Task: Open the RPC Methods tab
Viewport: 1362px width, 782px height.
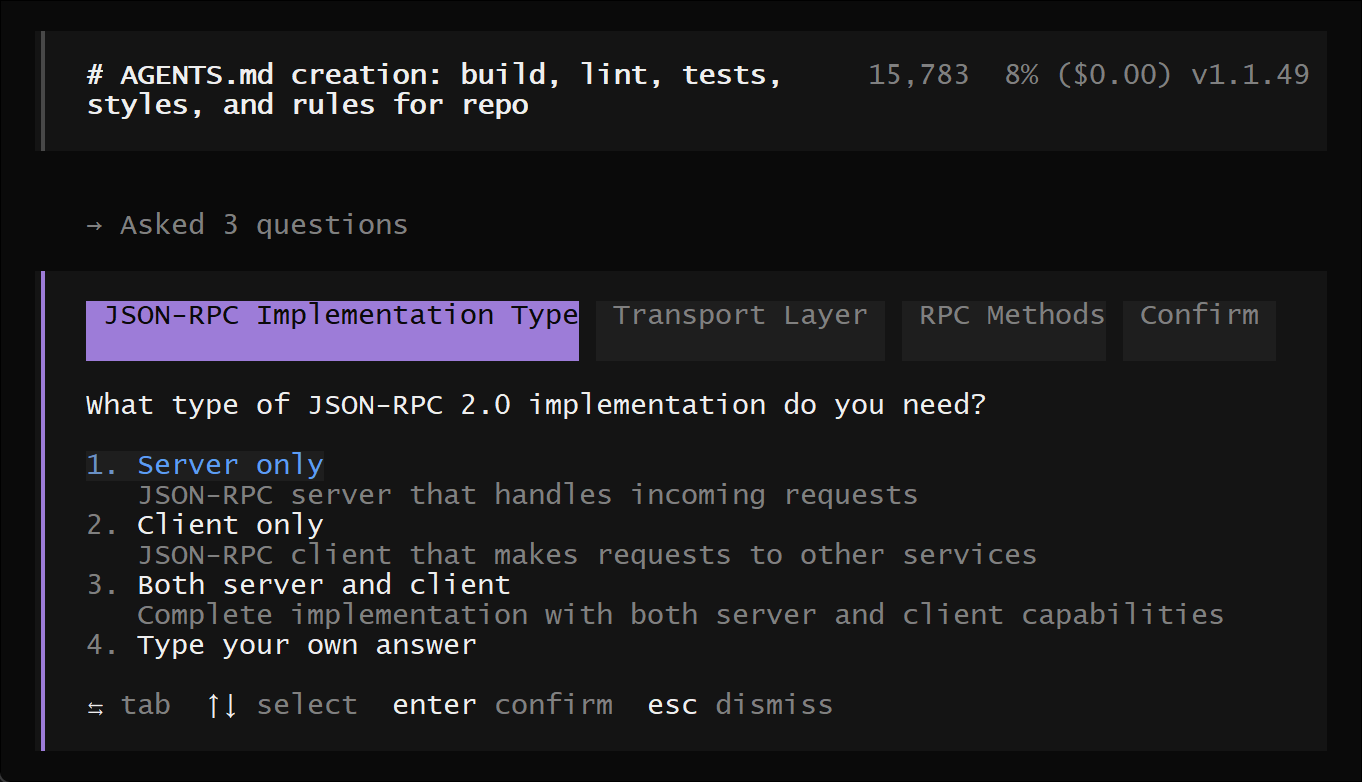Action: click(1004, 330)
